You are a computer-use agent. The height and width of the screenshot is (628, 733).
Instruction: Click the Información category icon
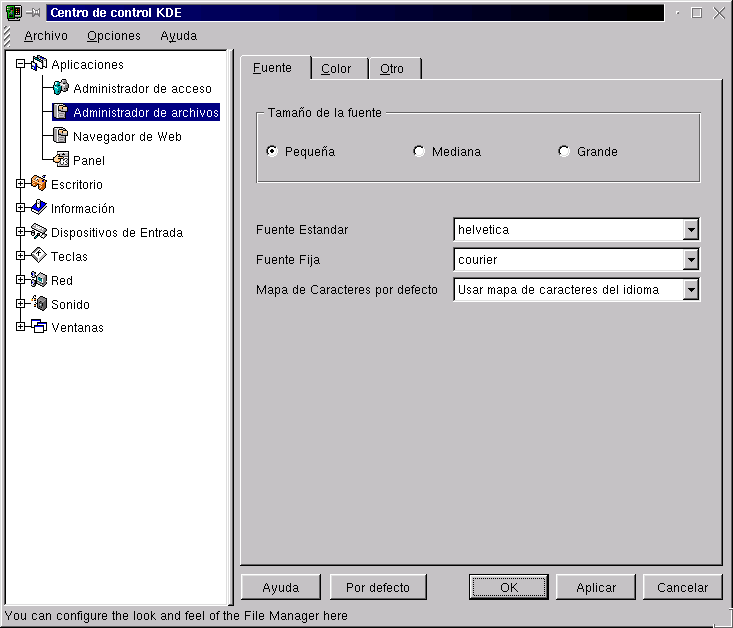point(39,208)
